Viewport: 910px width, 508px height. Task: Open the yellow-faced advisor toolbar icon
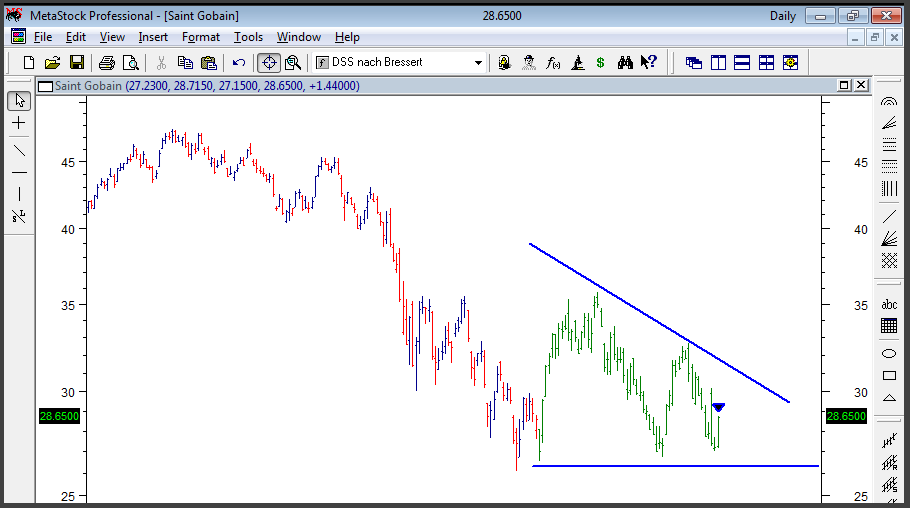click(504, 62)
